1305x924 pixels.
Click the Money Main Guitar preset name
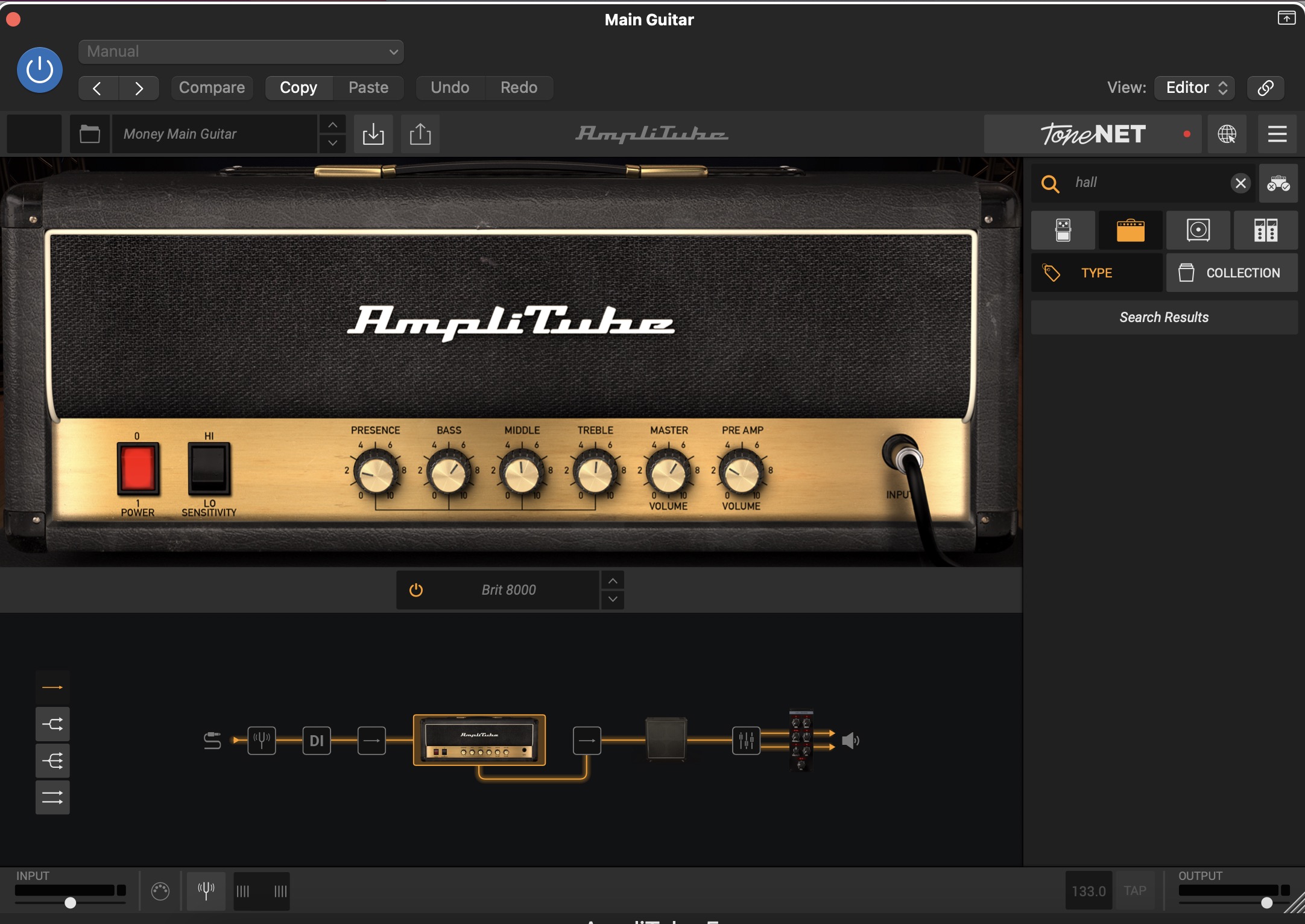click(214, 134)
